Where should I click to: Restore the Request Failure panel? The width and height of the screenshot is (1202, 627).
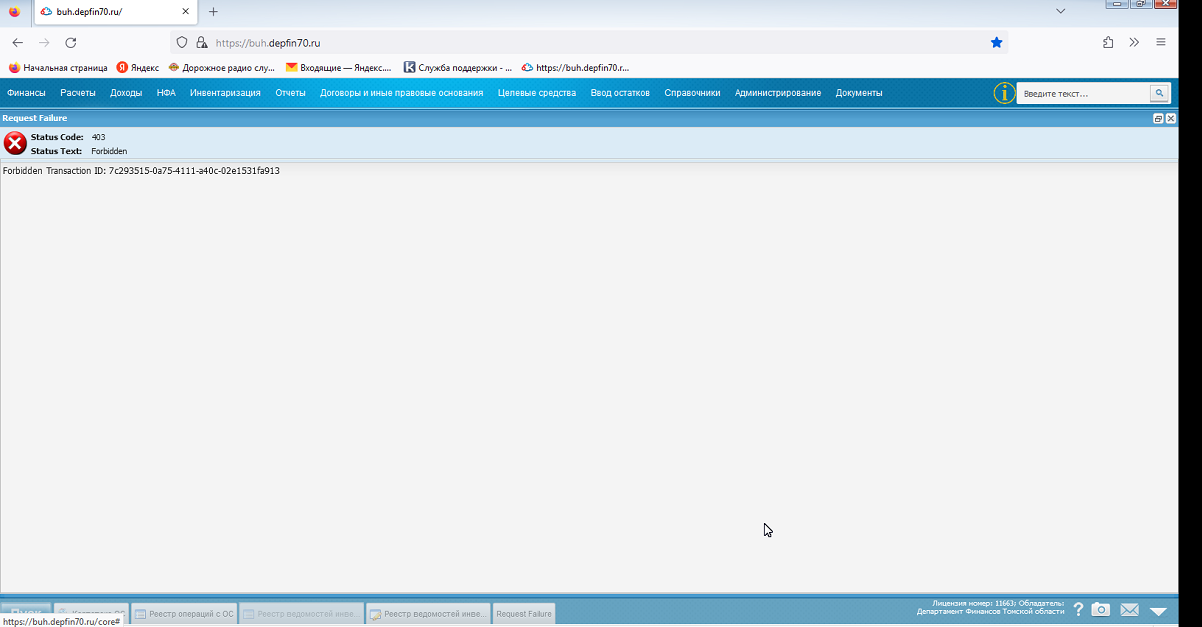(x=1158, y=118)
